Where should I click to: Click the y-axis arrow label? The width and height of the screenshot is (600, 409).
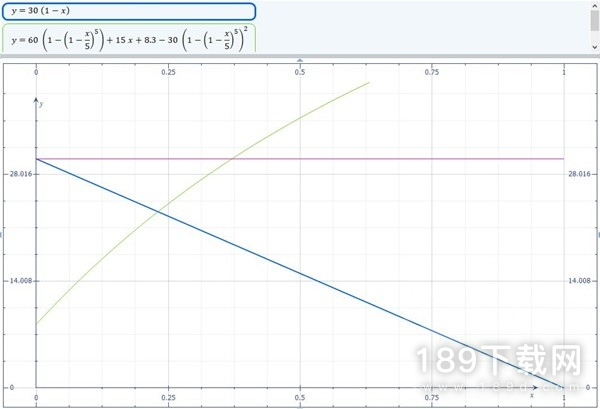[x=43, y=104]
